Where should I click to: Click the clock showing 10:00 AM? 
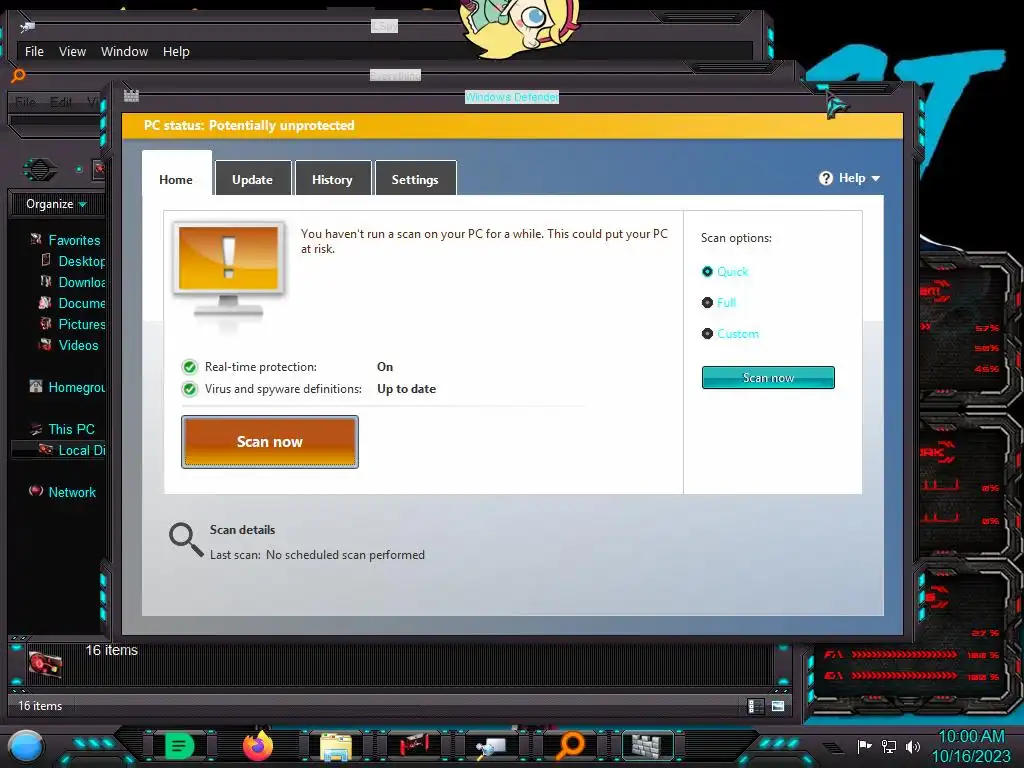click(x=971, y=737)
